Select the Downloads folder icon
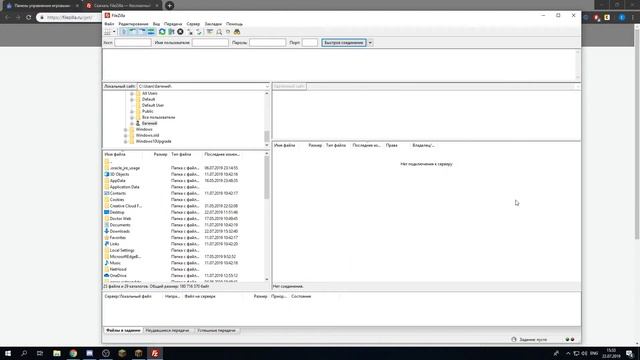Viewport: 640px width, 360px height. [107, 231]
